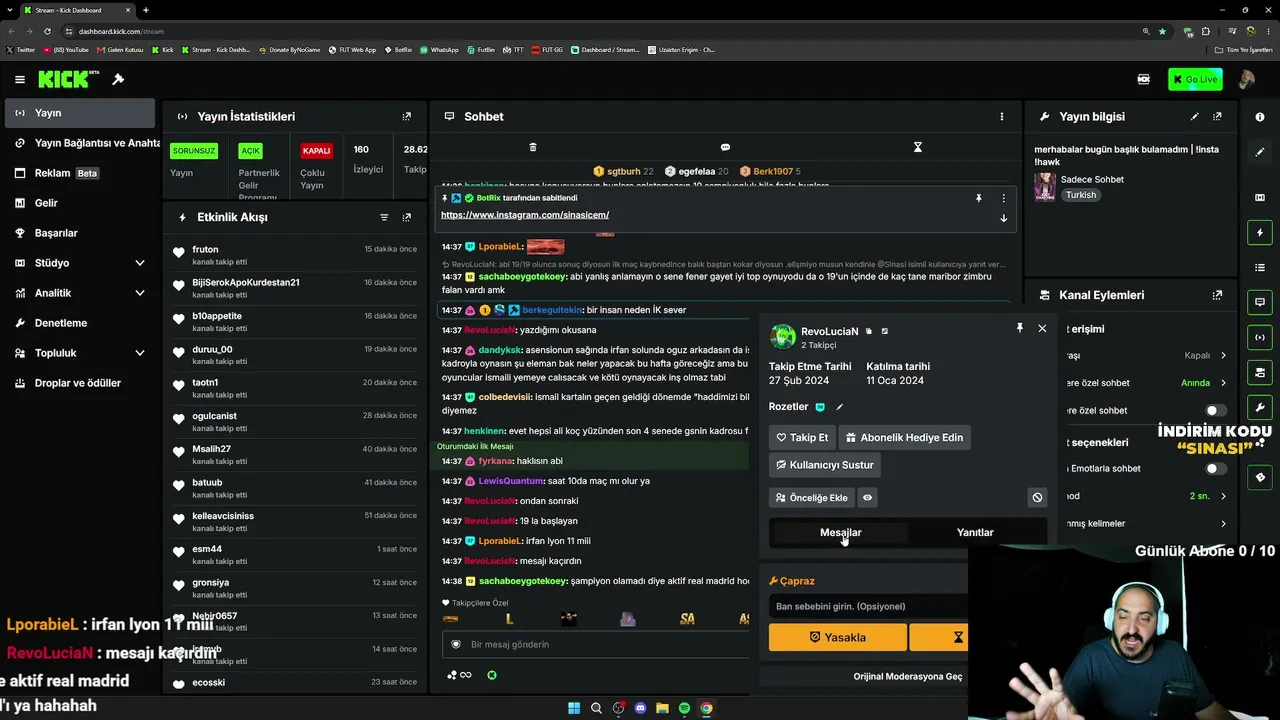The width and height of the screenshot is (1280, 720).
Task: Click the Sadece Sohbet category thumbnail
Action: (1045, 187)
